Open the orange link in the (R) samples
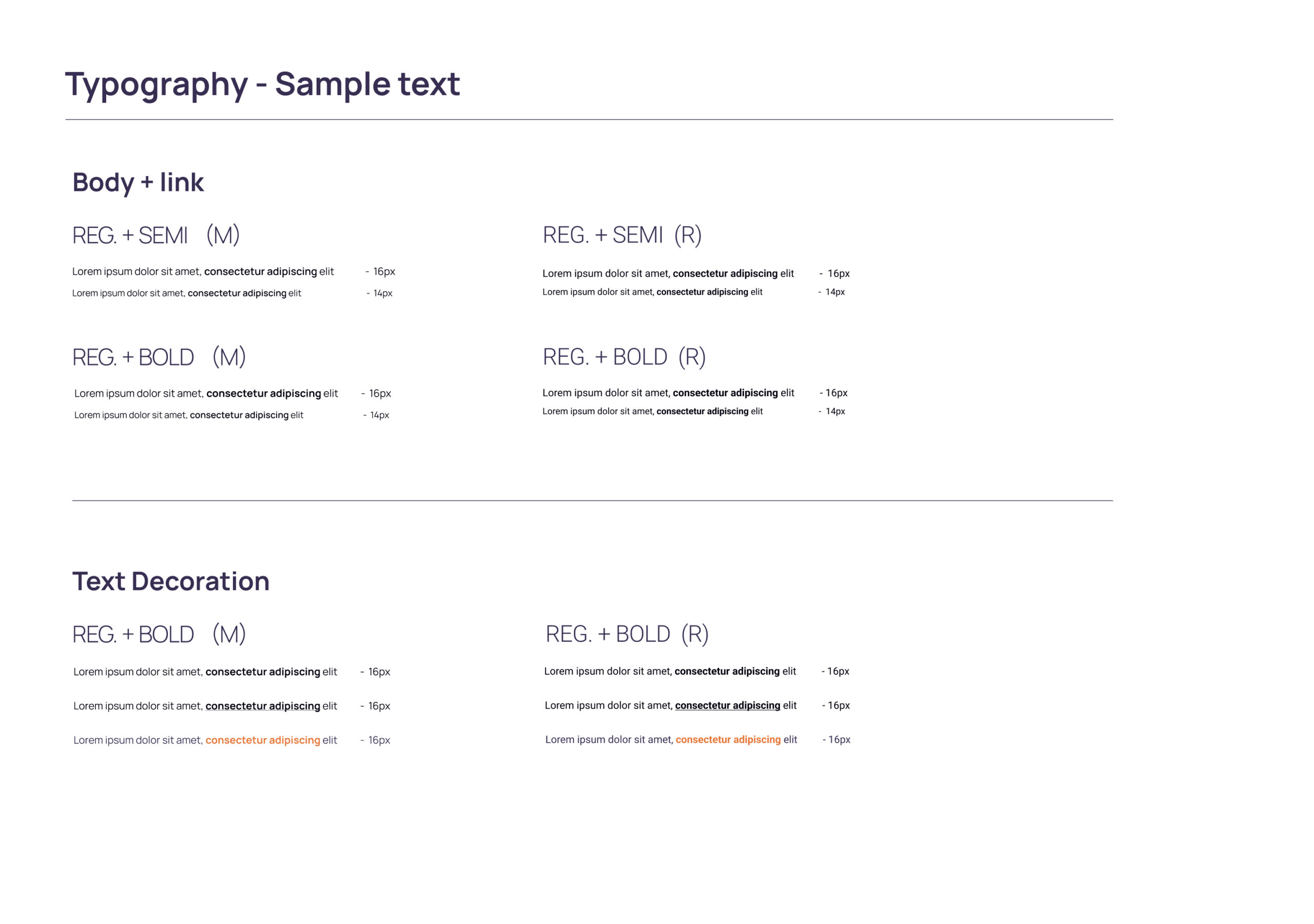1314x924 pixels. [x=728, y=740]
